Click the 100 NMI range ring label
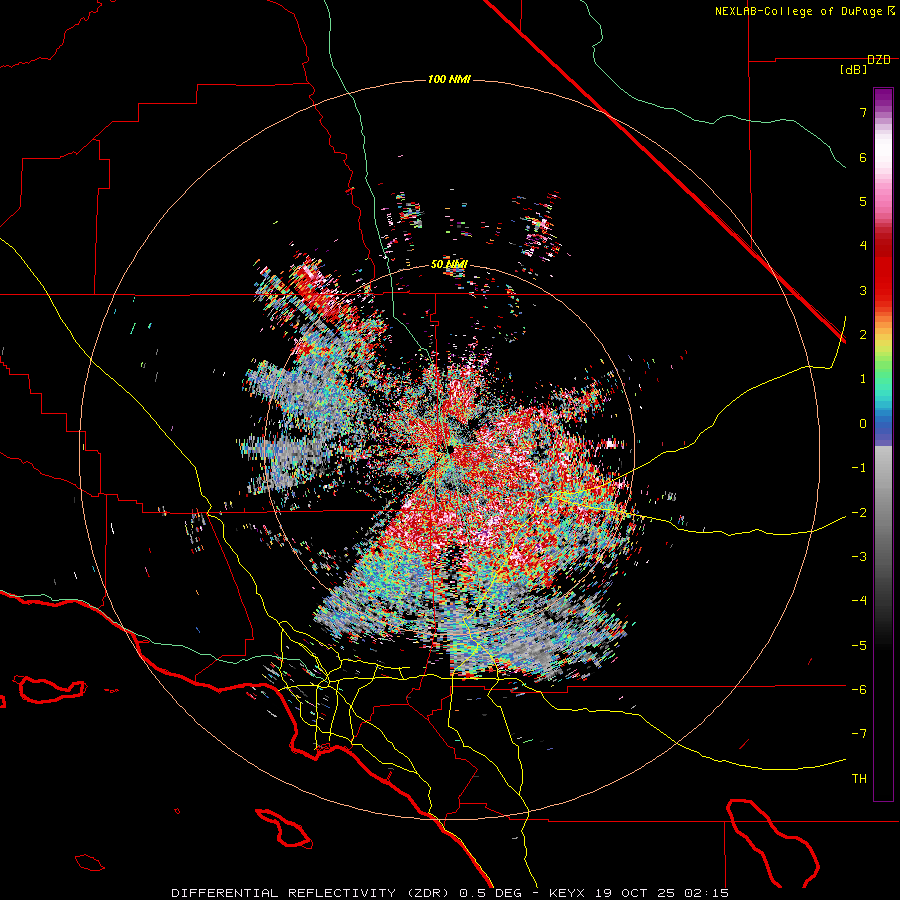Viewport: 900px width, 900px height. pos(449,79)
